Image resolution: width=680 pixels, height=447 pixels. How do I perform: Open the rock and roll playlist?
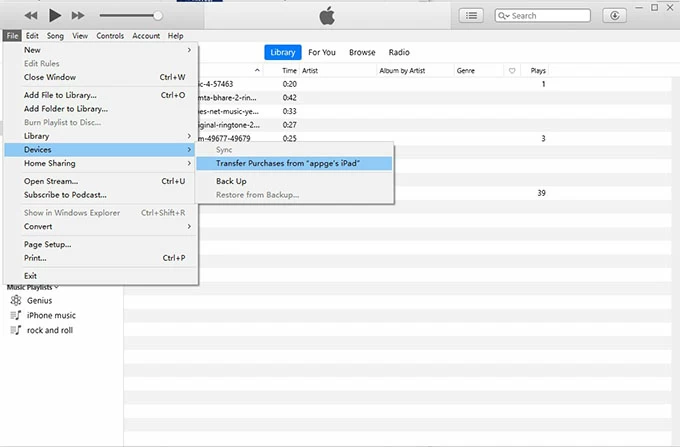pyautogui.click(x=49, y=330)
